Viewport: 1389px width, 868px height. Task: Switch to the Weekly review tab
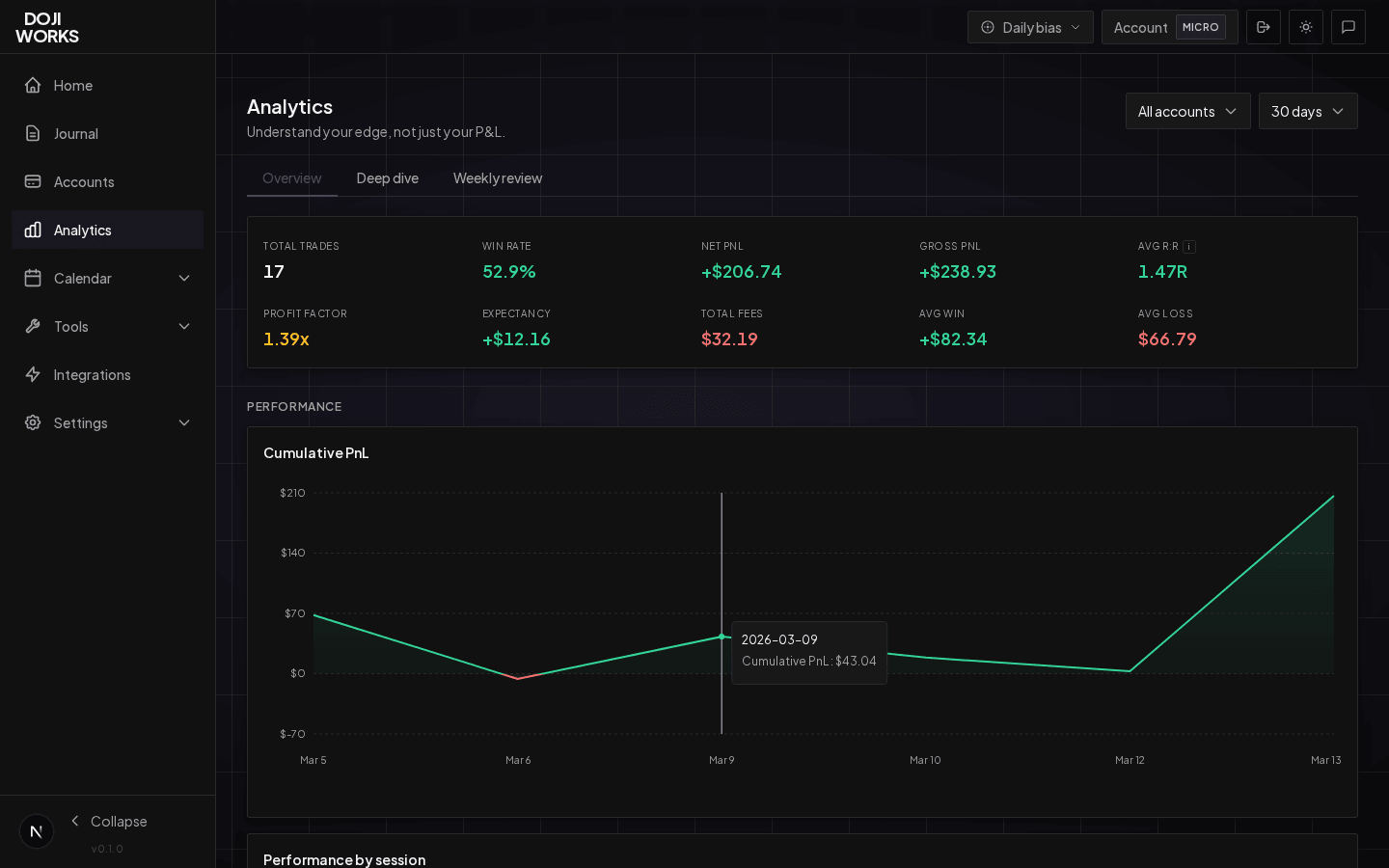[497, 178]
